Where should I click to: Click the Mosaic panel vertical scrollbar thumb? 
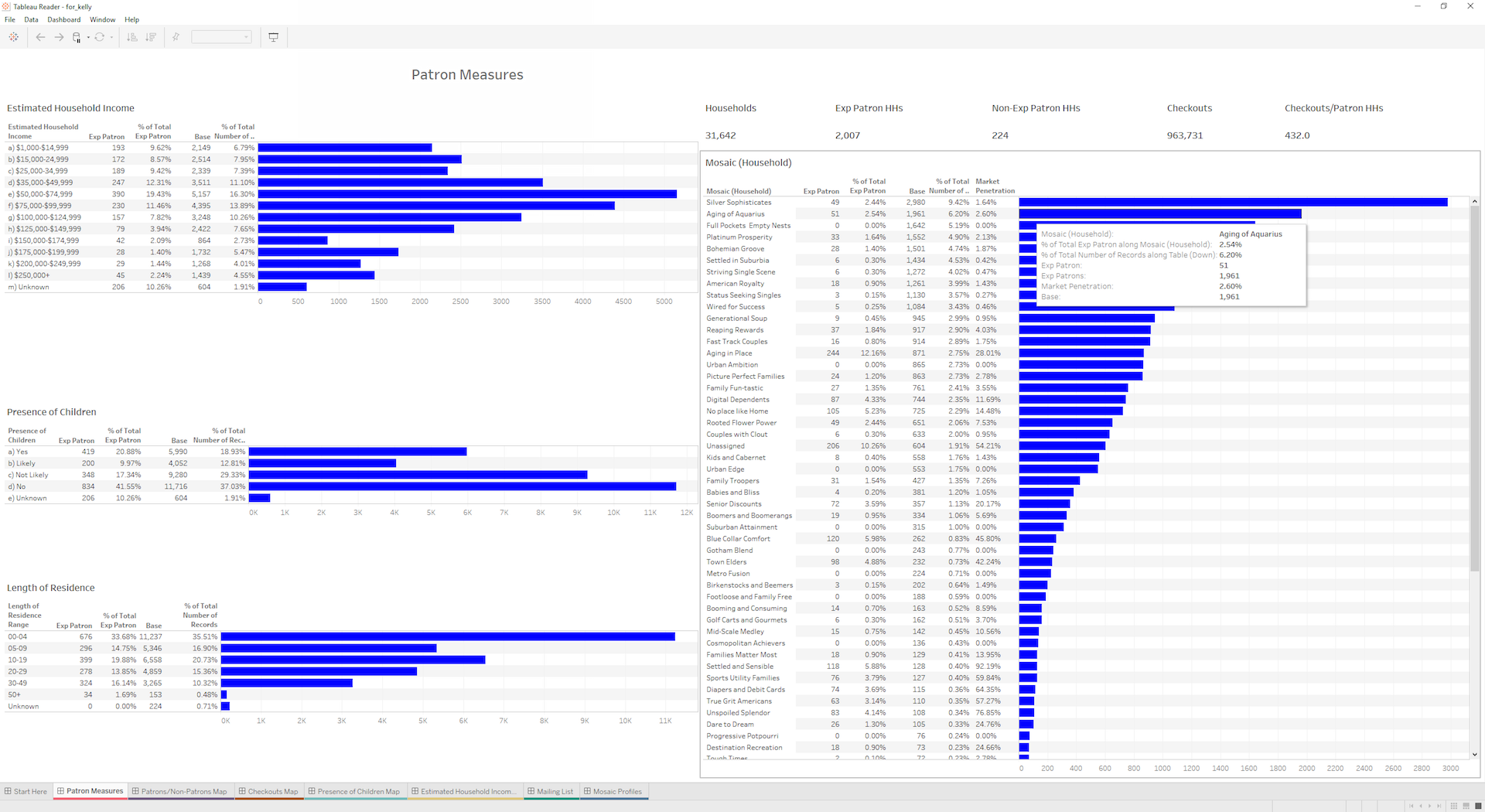[x=1474, y=389]
